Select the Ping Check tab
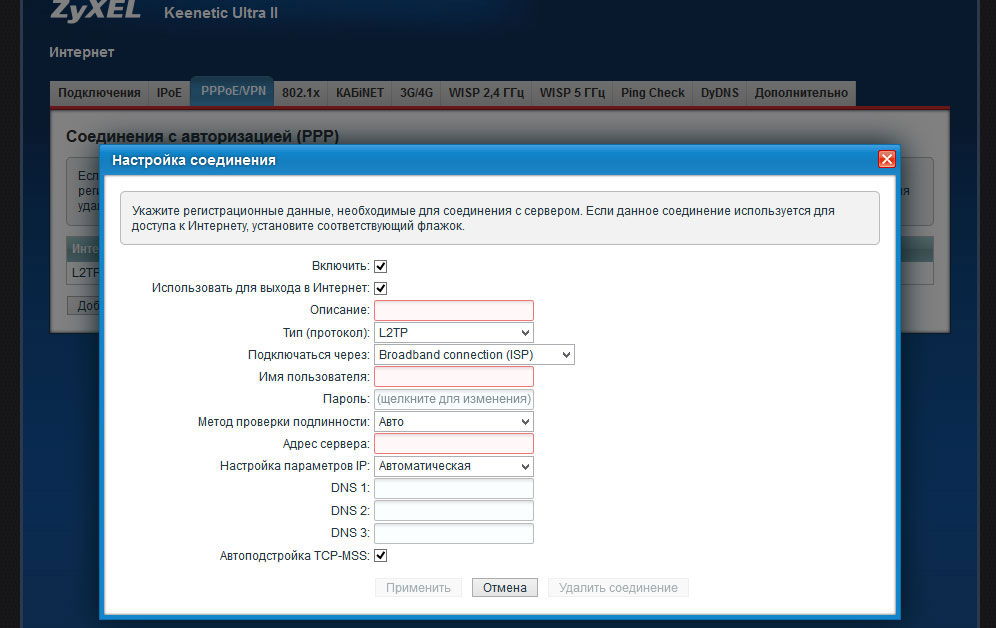This screenshot has height=628, width=996. [x=652, y=93]
